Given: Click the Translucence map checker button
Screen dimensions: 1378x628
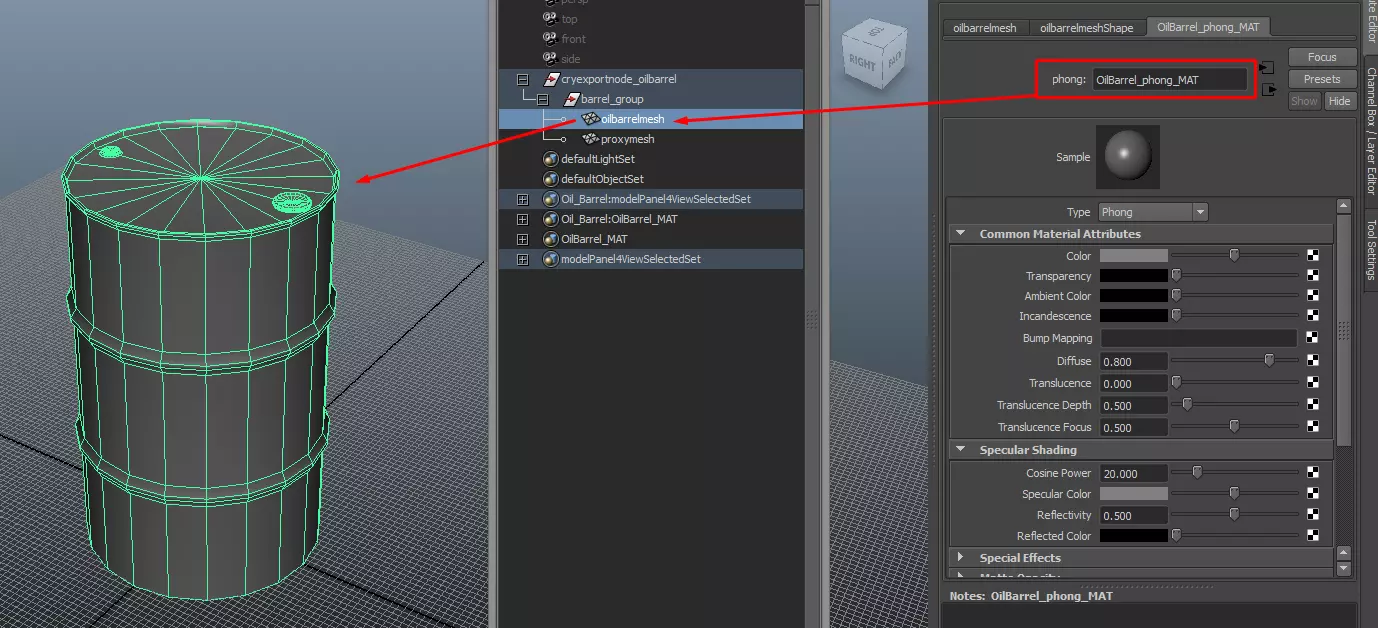Looking at the screenshot, I should 1312,383.
